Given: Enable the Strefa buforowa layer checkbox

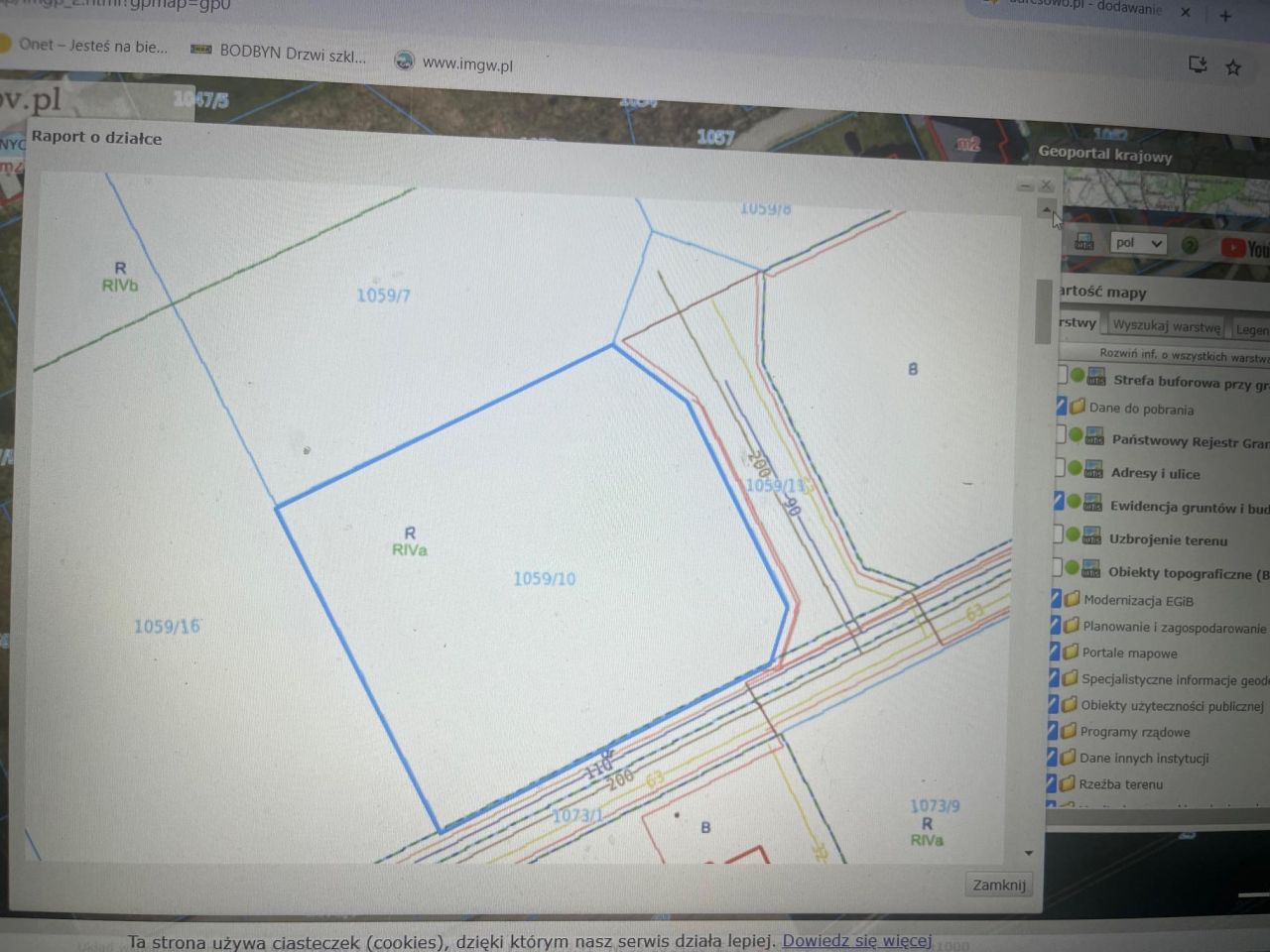Looking at the screenshot, I should (1063, 375).
